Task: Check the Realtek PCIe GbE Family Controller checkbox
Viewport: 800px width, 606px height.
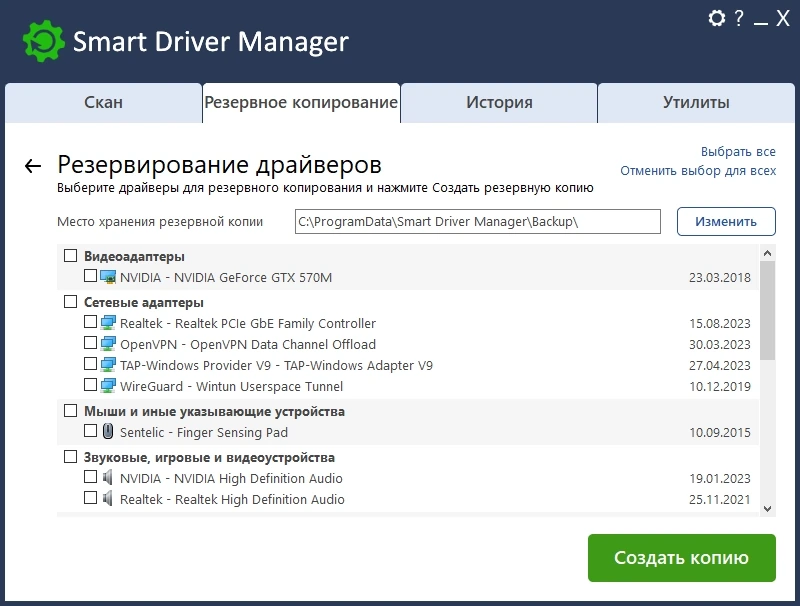Action: tap(90, 322)
